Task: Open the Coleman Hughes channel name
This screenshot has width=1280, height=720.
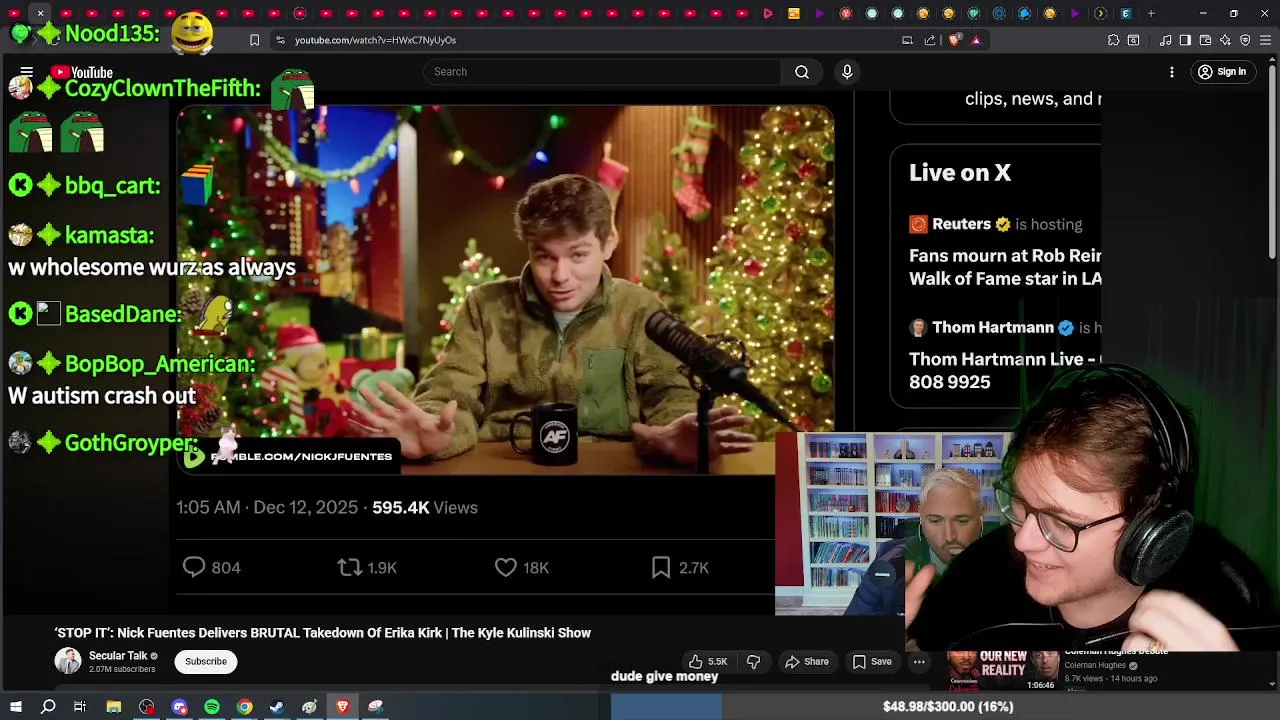Action: pos(1095,665)
